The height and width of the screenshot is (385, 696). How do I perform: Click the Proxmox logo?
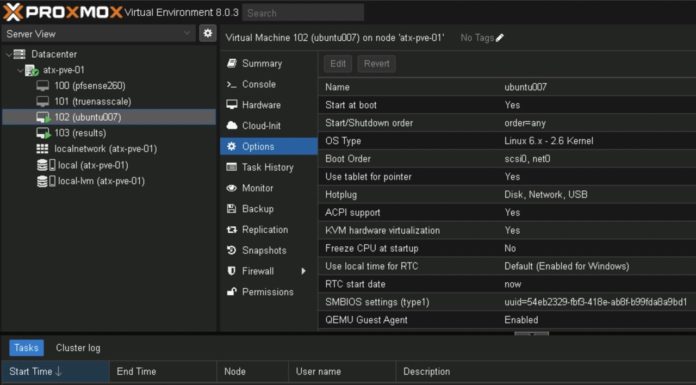pyautogui.click(x=63, y=12)
